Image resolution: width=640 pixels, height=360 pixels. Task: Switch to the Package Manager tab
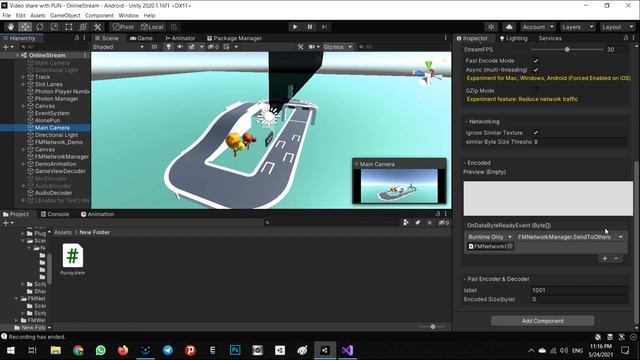tap(234, 38)
